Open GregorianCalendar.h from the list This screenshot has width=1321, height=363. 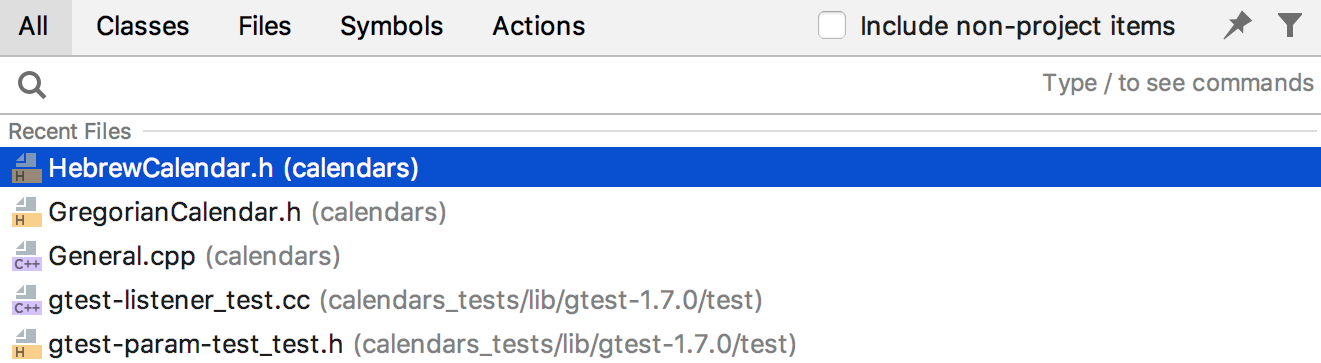tap(660, 212)
